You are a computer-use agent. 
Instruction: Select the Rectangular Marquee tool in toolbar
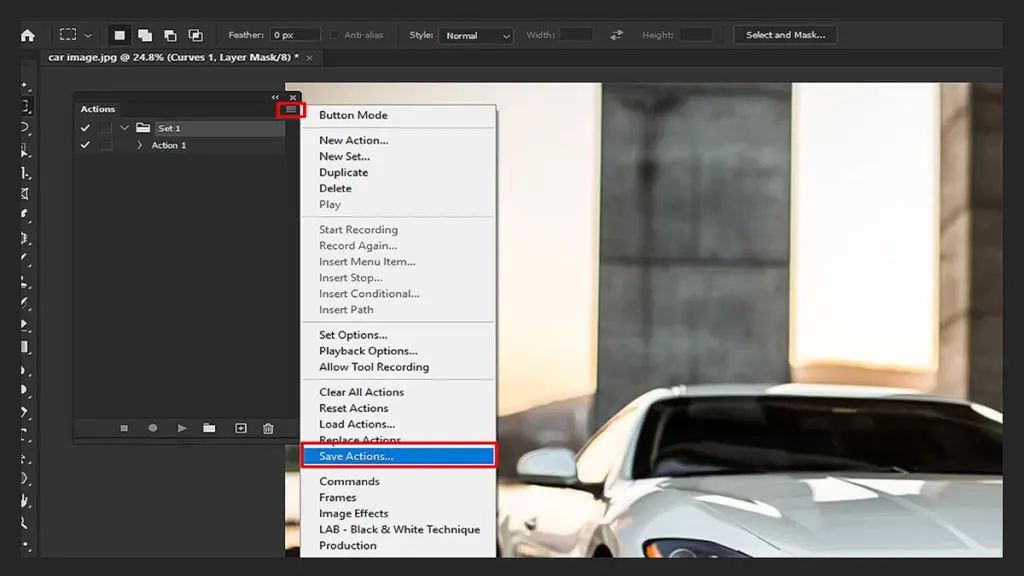click(x=25, y=106)
